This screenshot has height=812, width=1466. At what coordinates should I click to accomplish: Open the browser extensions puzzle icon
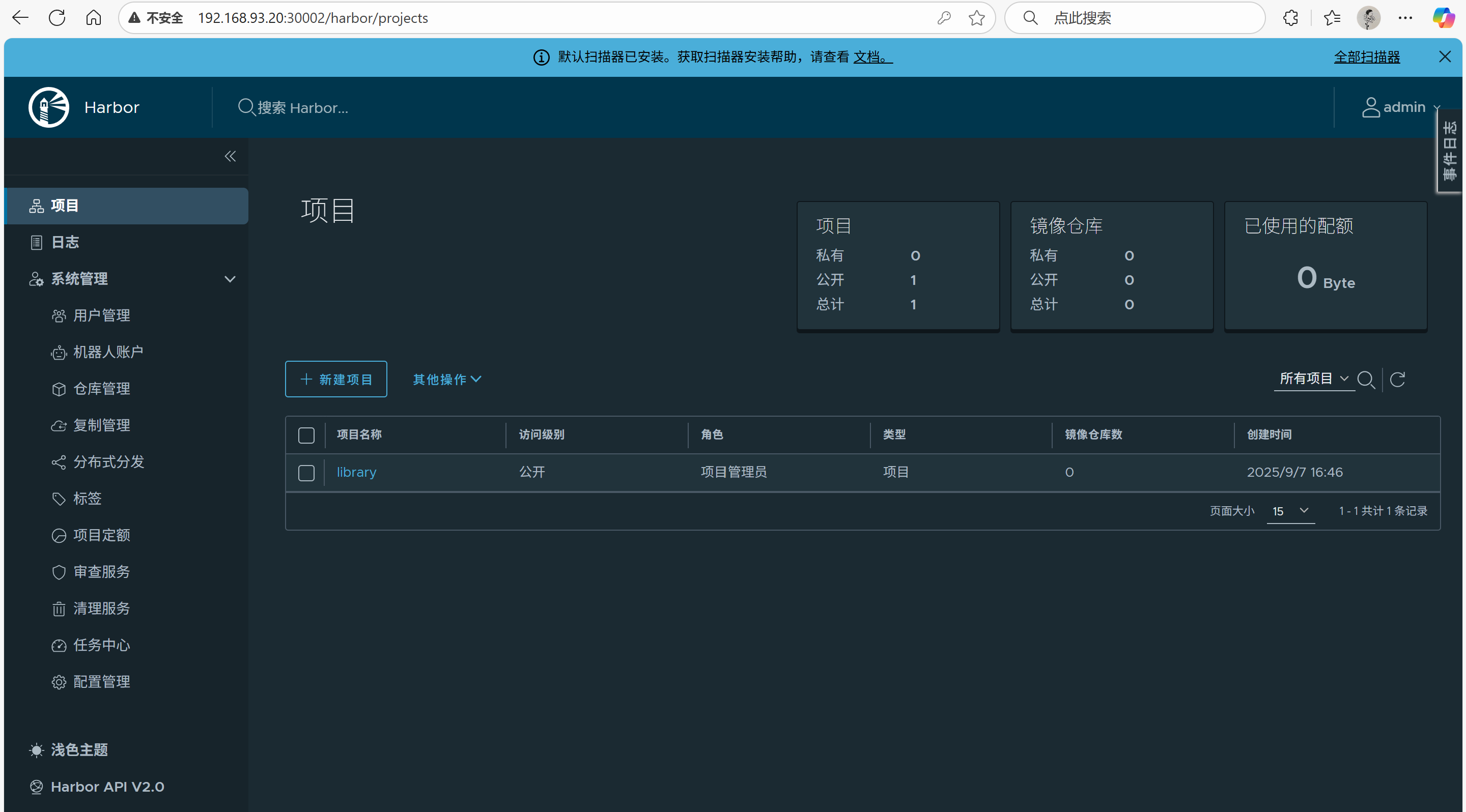point(1291,18)
